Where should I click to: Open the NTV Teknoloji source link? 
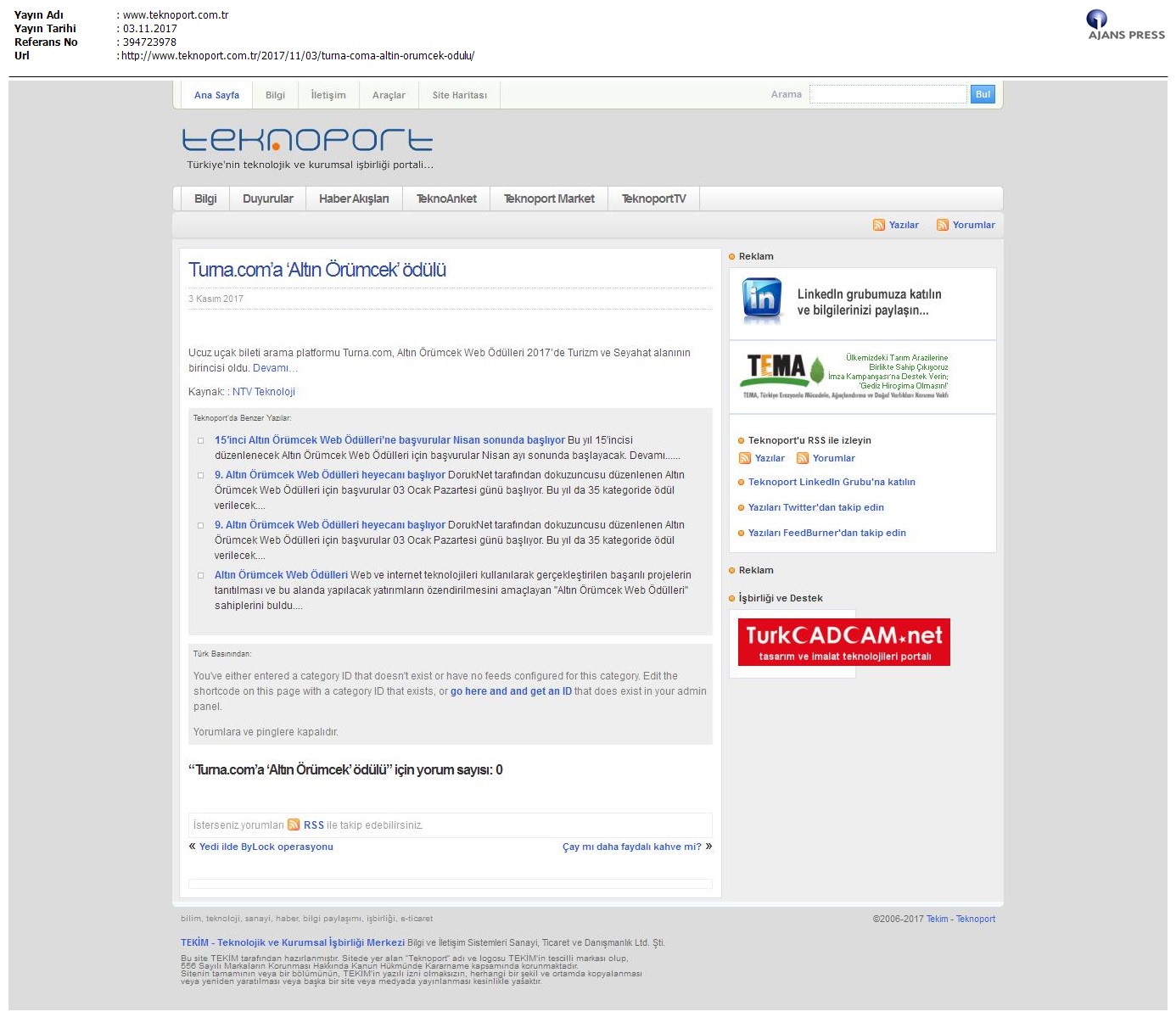[x=264, y=392]
